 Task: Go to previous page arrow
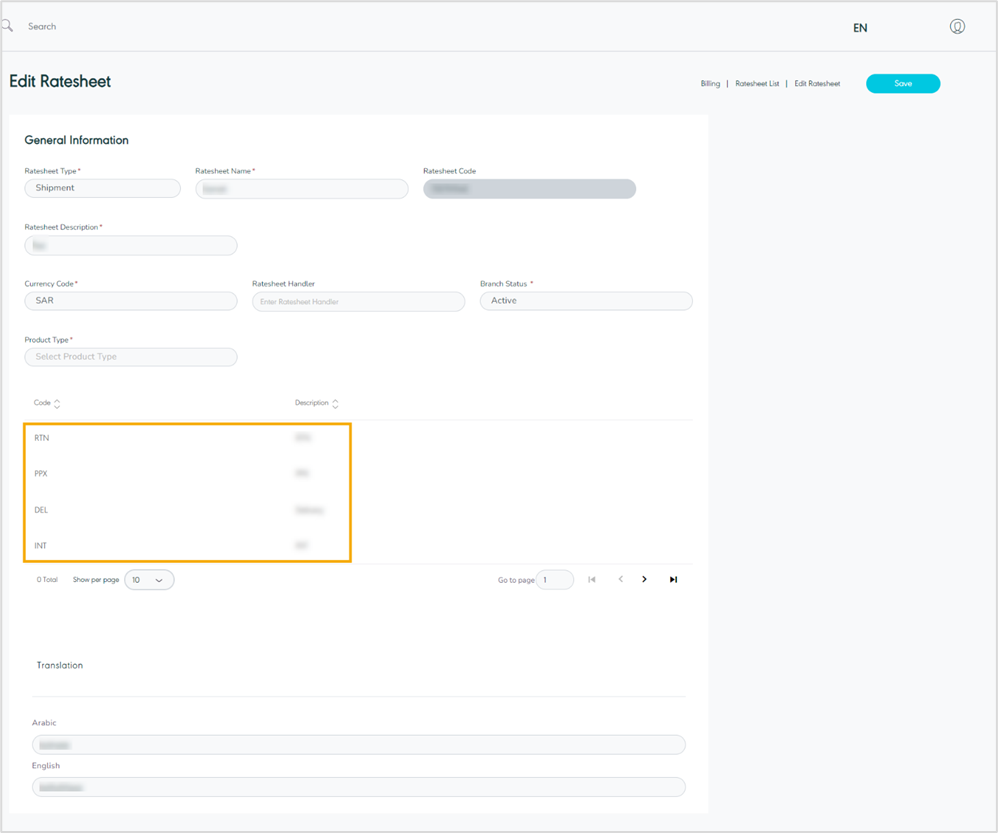[620, 580]
